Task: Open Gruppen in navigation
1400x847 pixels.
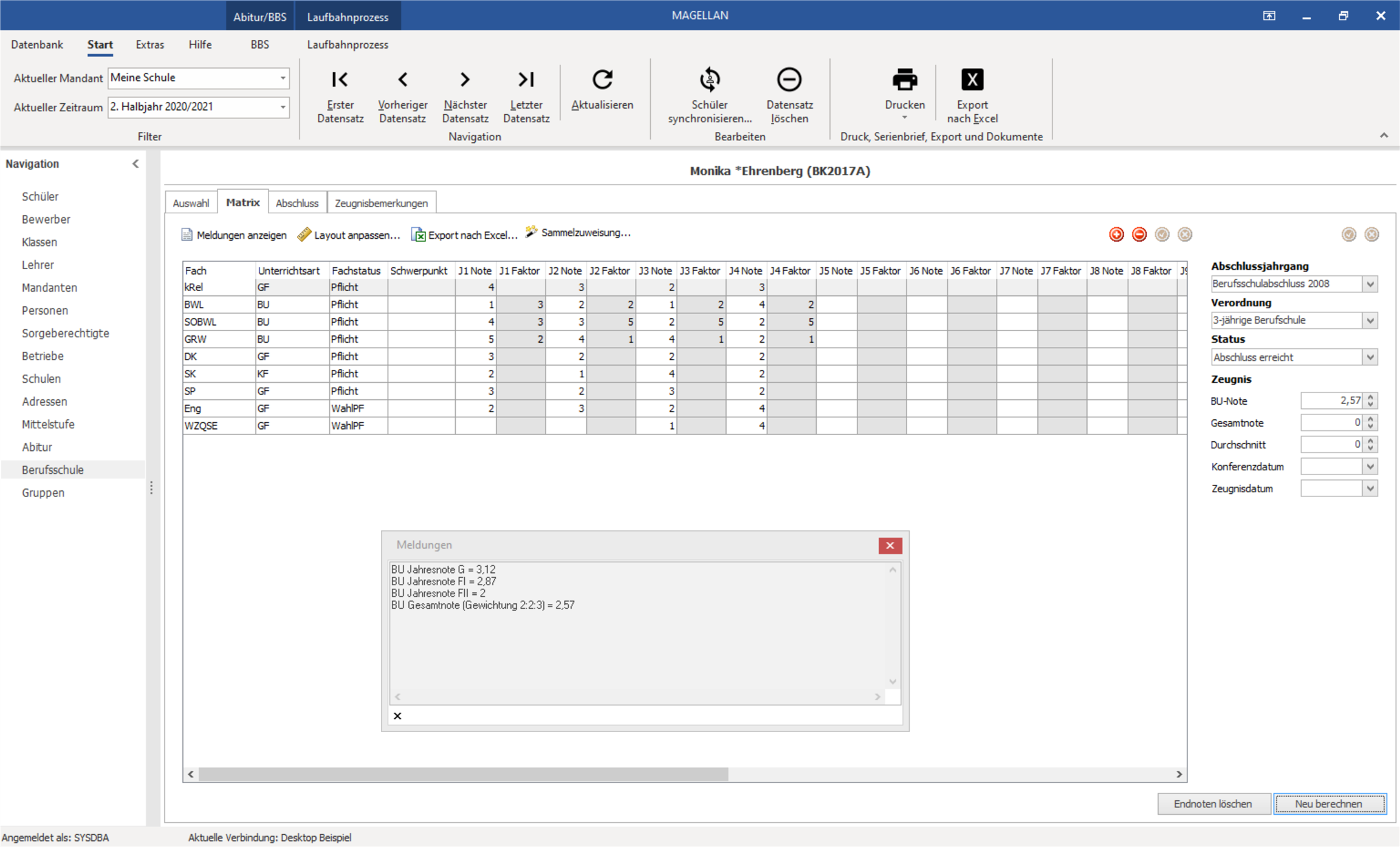Action: click(43, 493)
